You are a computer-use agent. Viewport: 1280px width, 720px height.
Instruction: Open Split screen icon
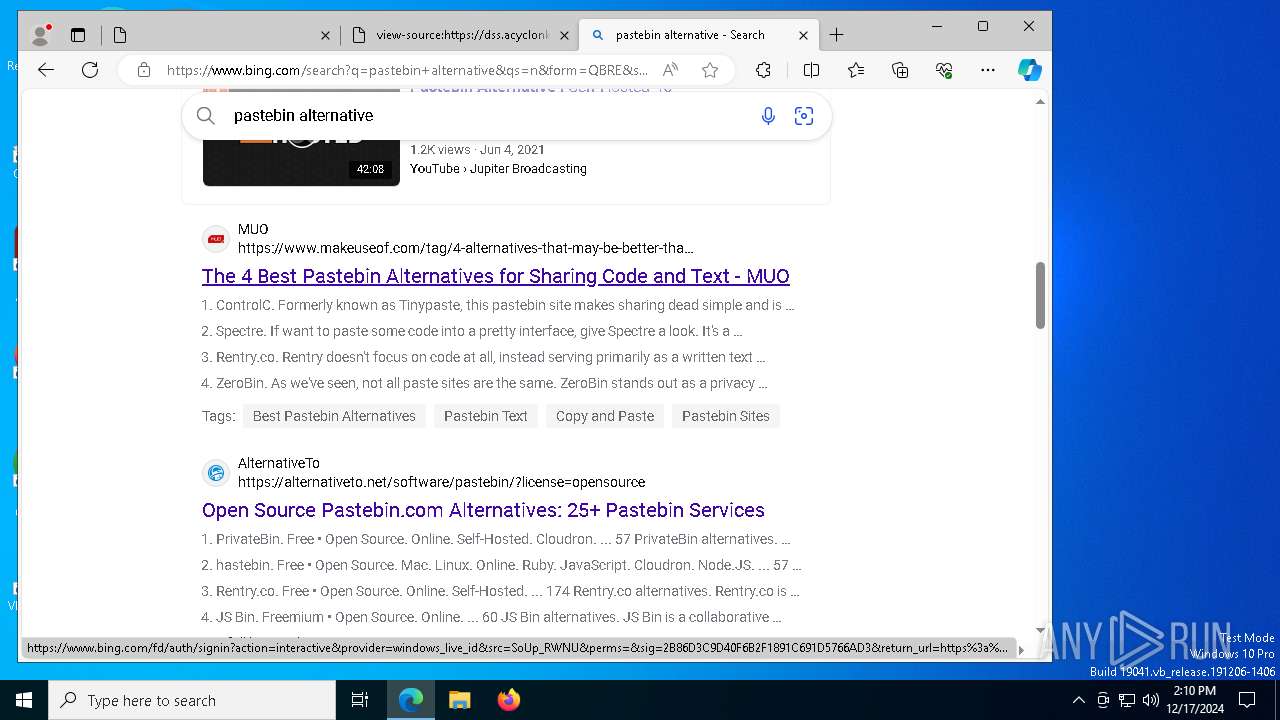point(811,70)
